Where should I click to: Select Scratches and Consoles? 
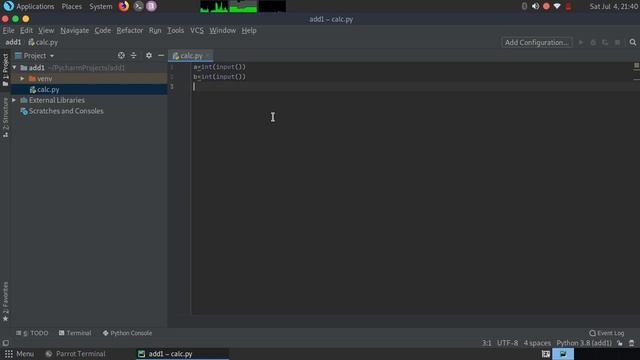[66, 111]
